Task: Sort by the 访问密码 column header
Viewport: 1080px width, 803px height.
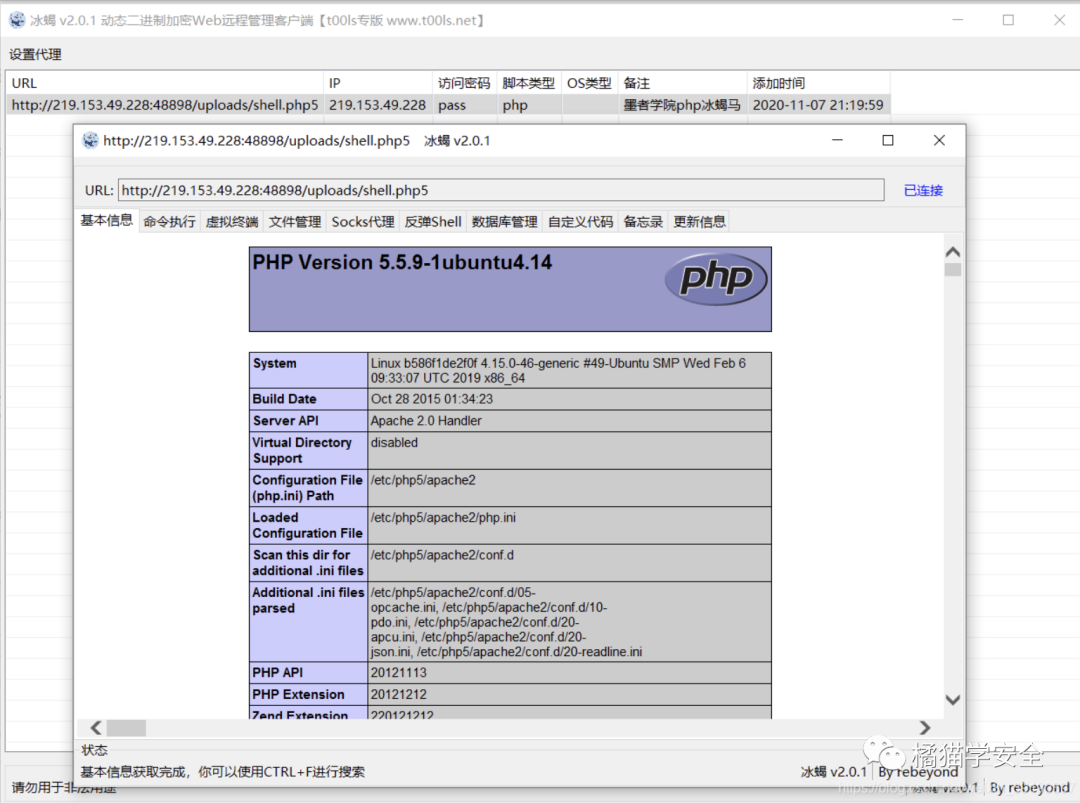Action: [x=464, y=83]
